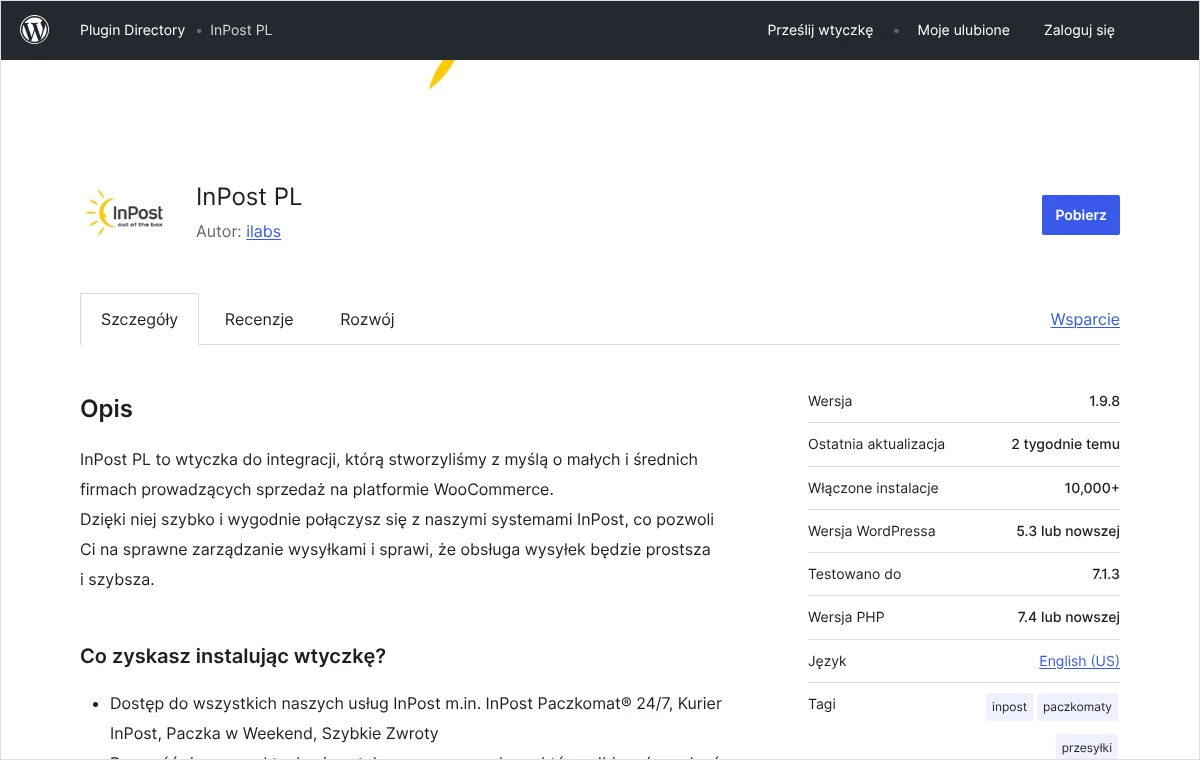Open the przesyłki tag

click(1087, 747)
